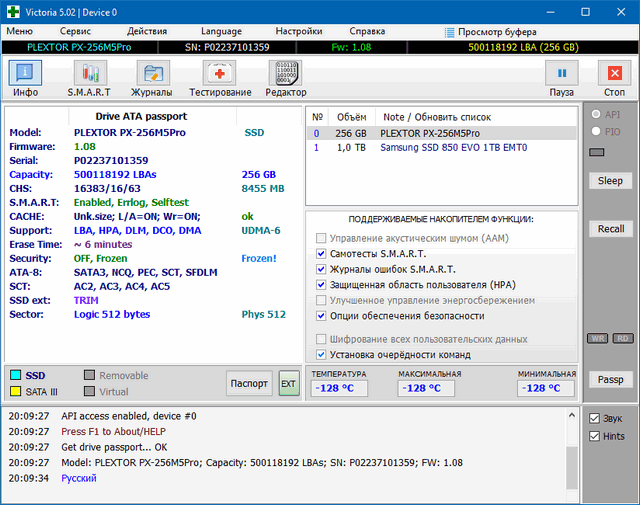Image resolution: width=640 pixels, height=505 pixels.
Task: Open the S.M.A.R.T. toolbar icon
Action: (x=89, y=78)
